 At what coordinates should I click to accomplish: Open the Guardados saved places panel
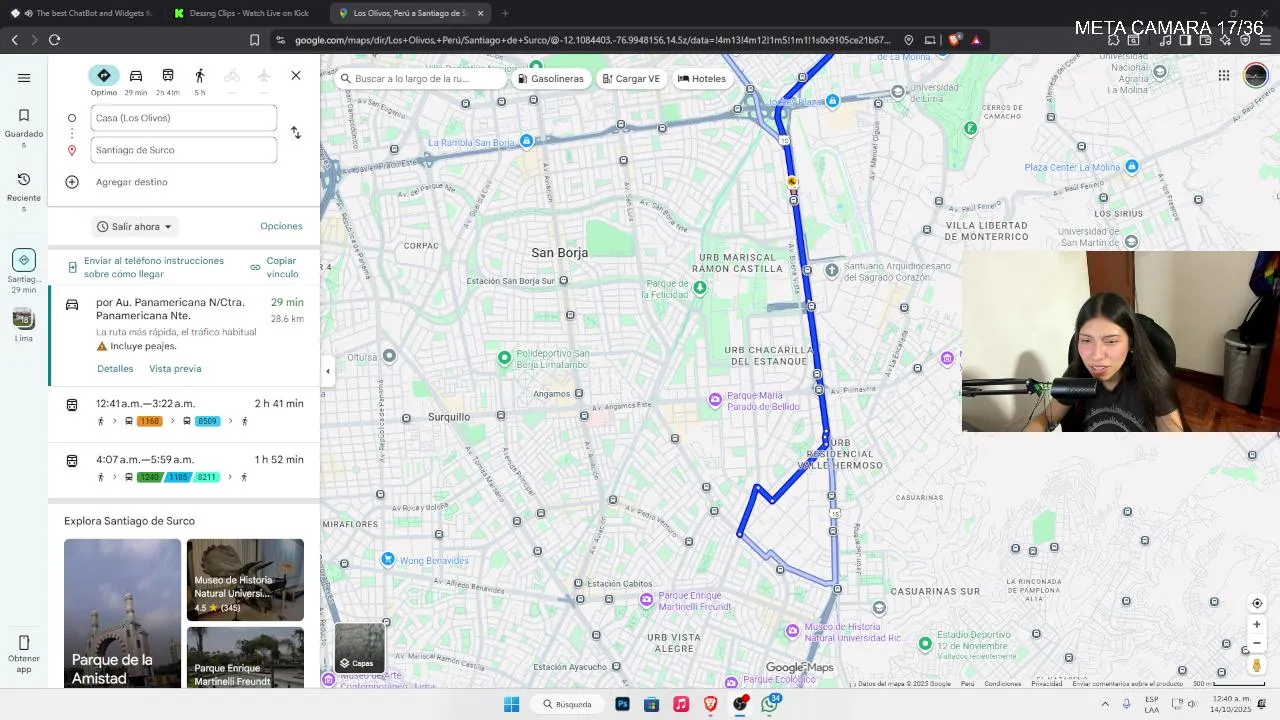coord(24,128)
